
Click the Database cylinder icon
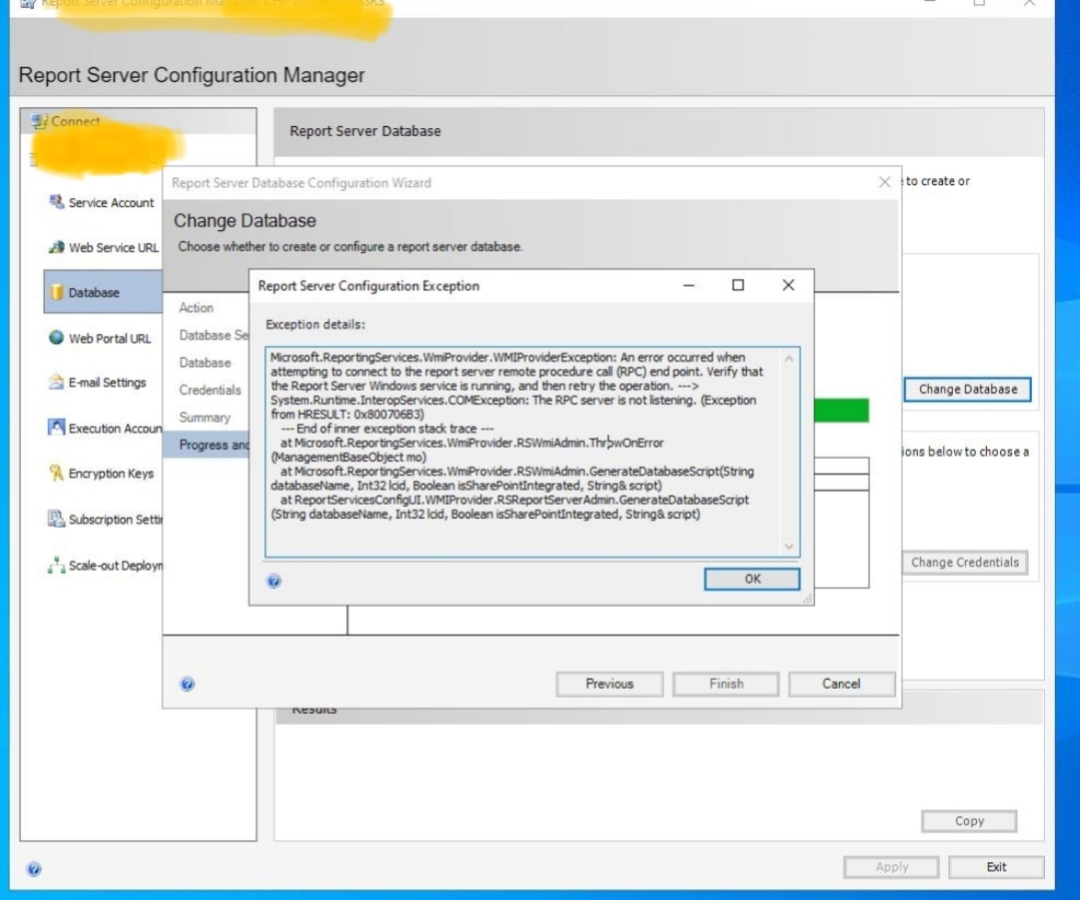click(x=56, y=293)
